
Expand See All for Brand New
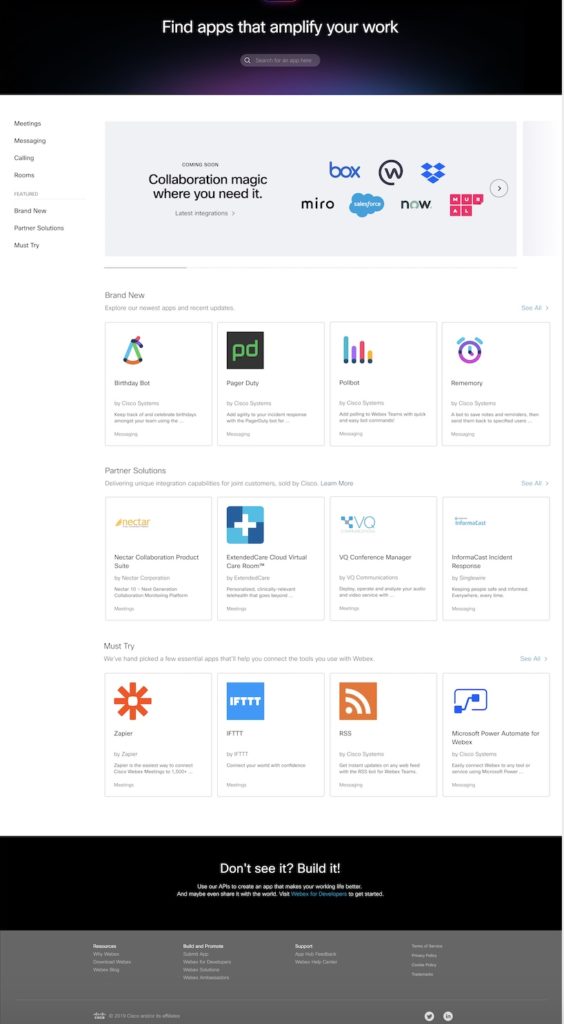[x=535, y=308]
